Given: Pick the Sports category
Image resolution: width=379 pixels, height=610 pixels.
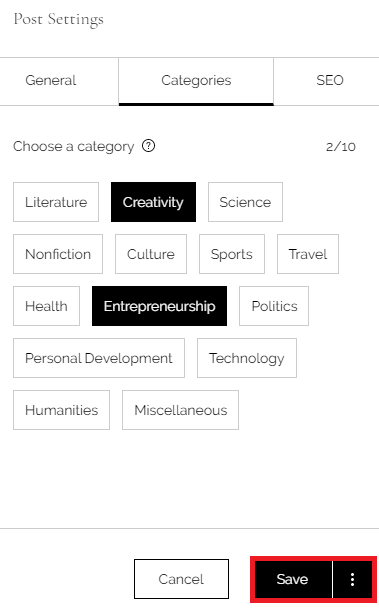Looking at the screenshot, I should pyautogui.click(x=232, y=254).
